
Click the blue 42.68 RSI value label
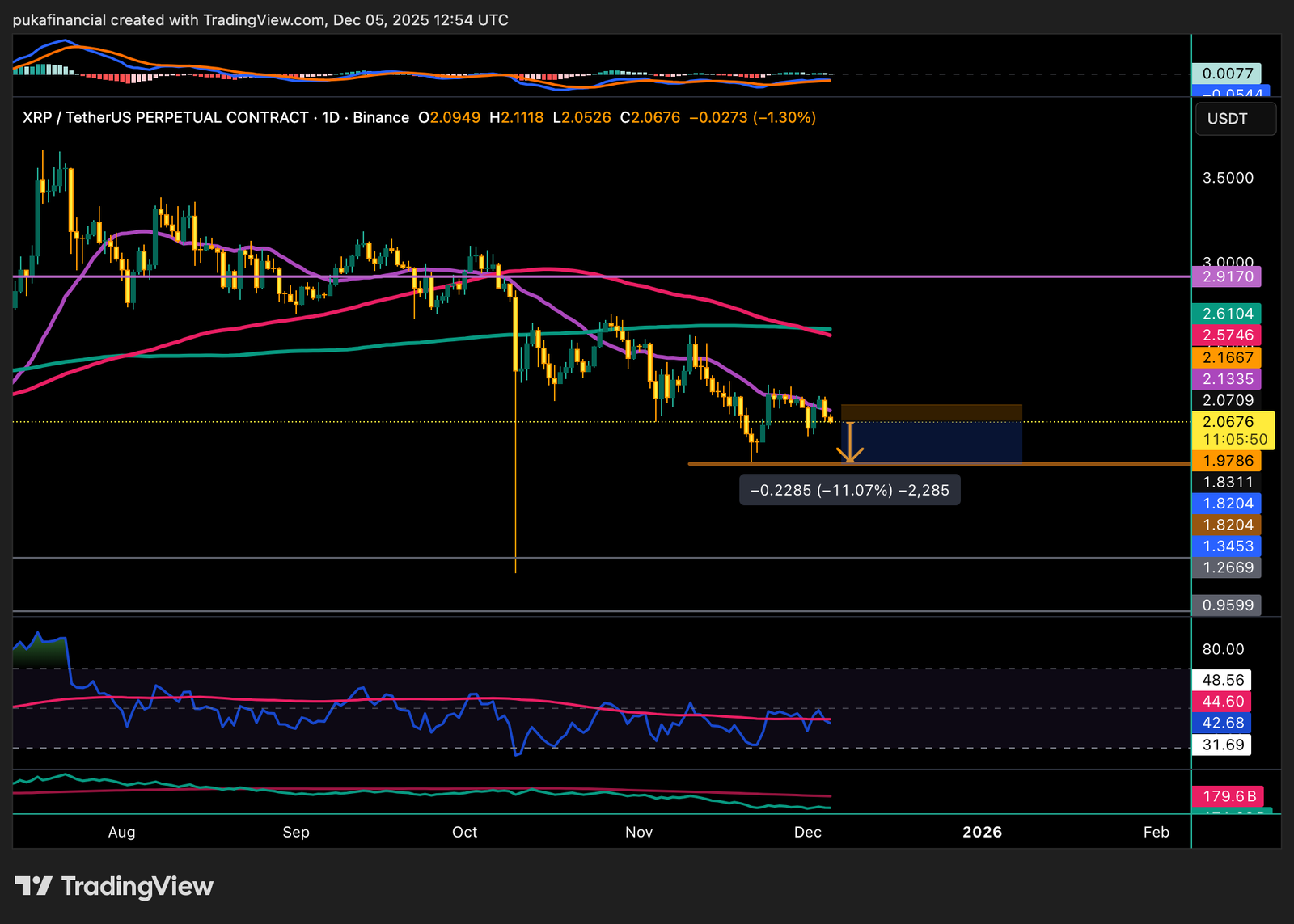click(1222, 723)
